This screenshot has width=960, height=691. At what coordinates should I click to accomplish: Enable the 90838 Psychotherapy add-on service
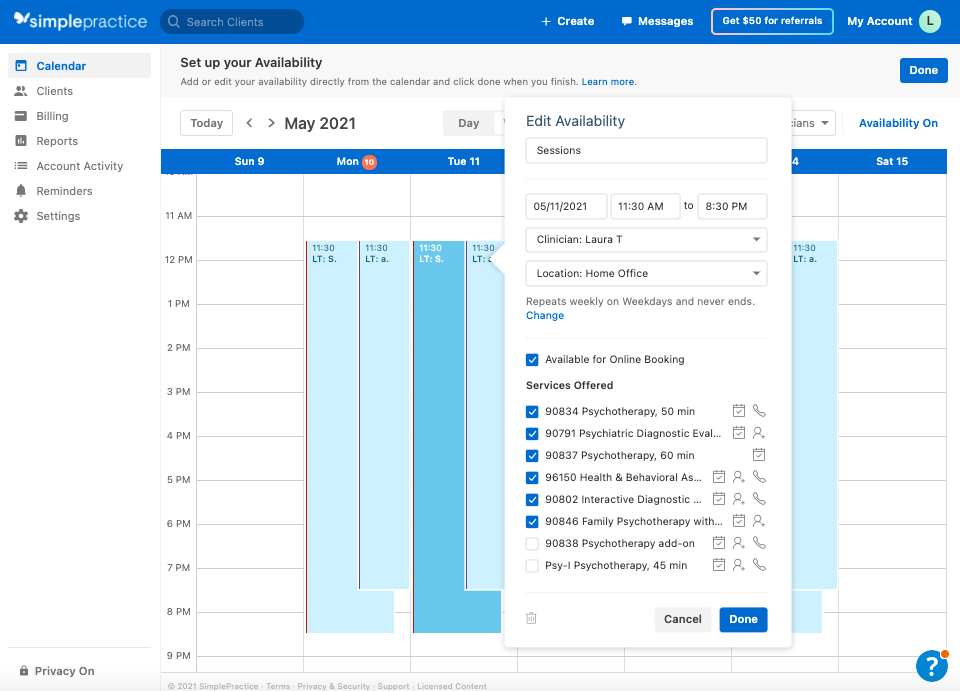(x=533, y=543)
